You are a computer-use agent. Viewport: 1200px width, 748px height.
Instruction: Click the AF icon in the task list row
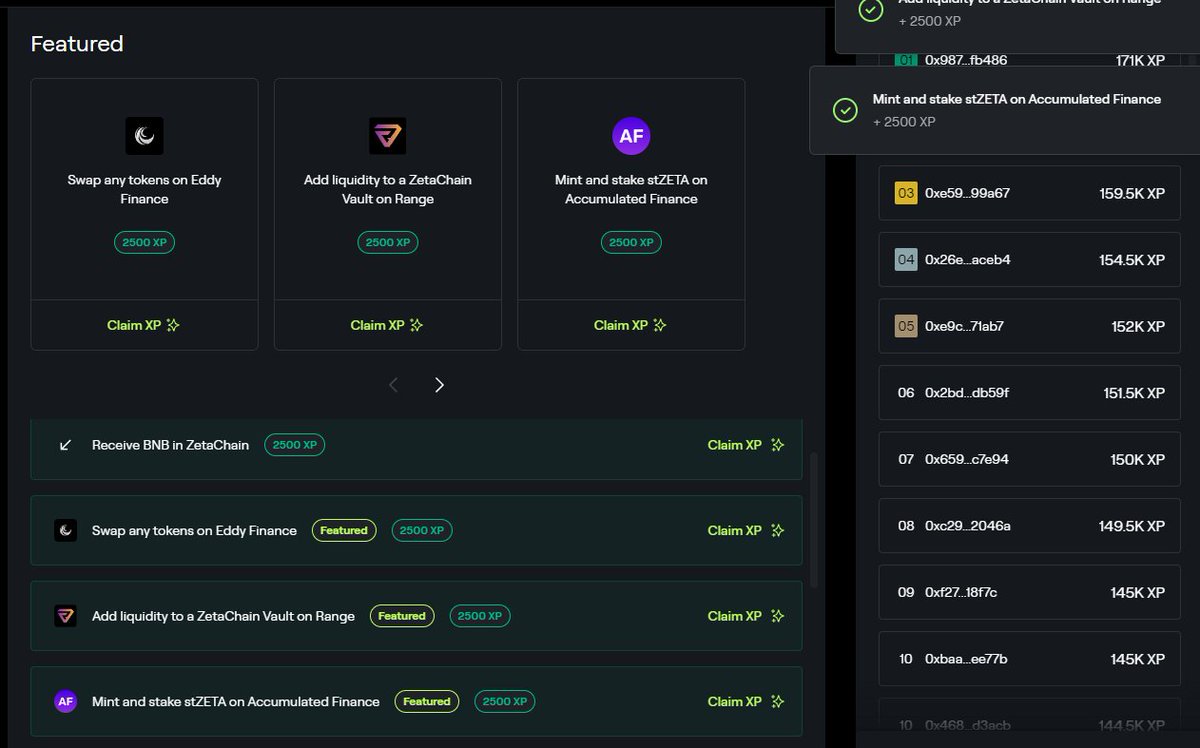click(66, 702)
